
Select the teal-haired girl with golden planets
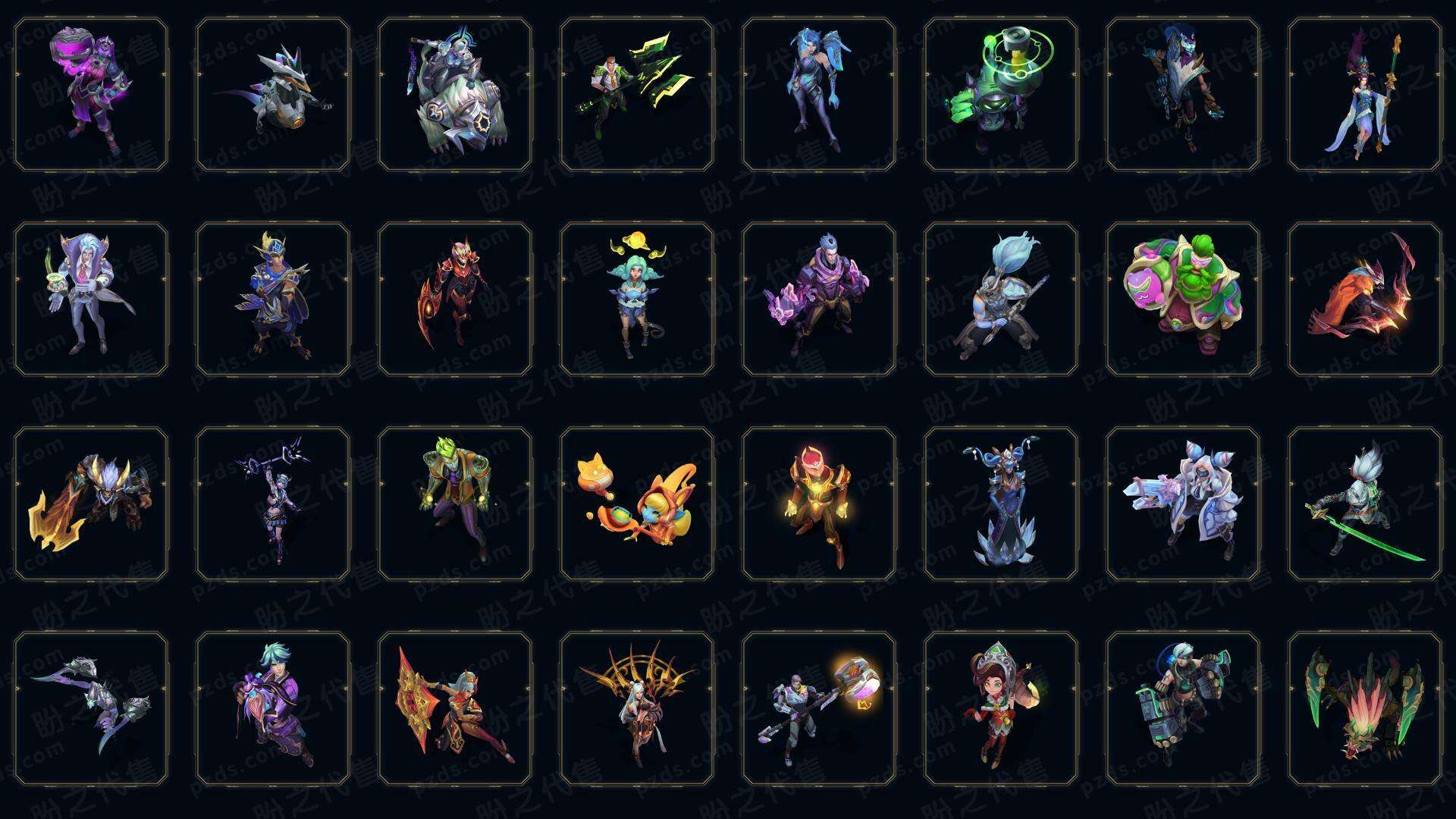637,299
